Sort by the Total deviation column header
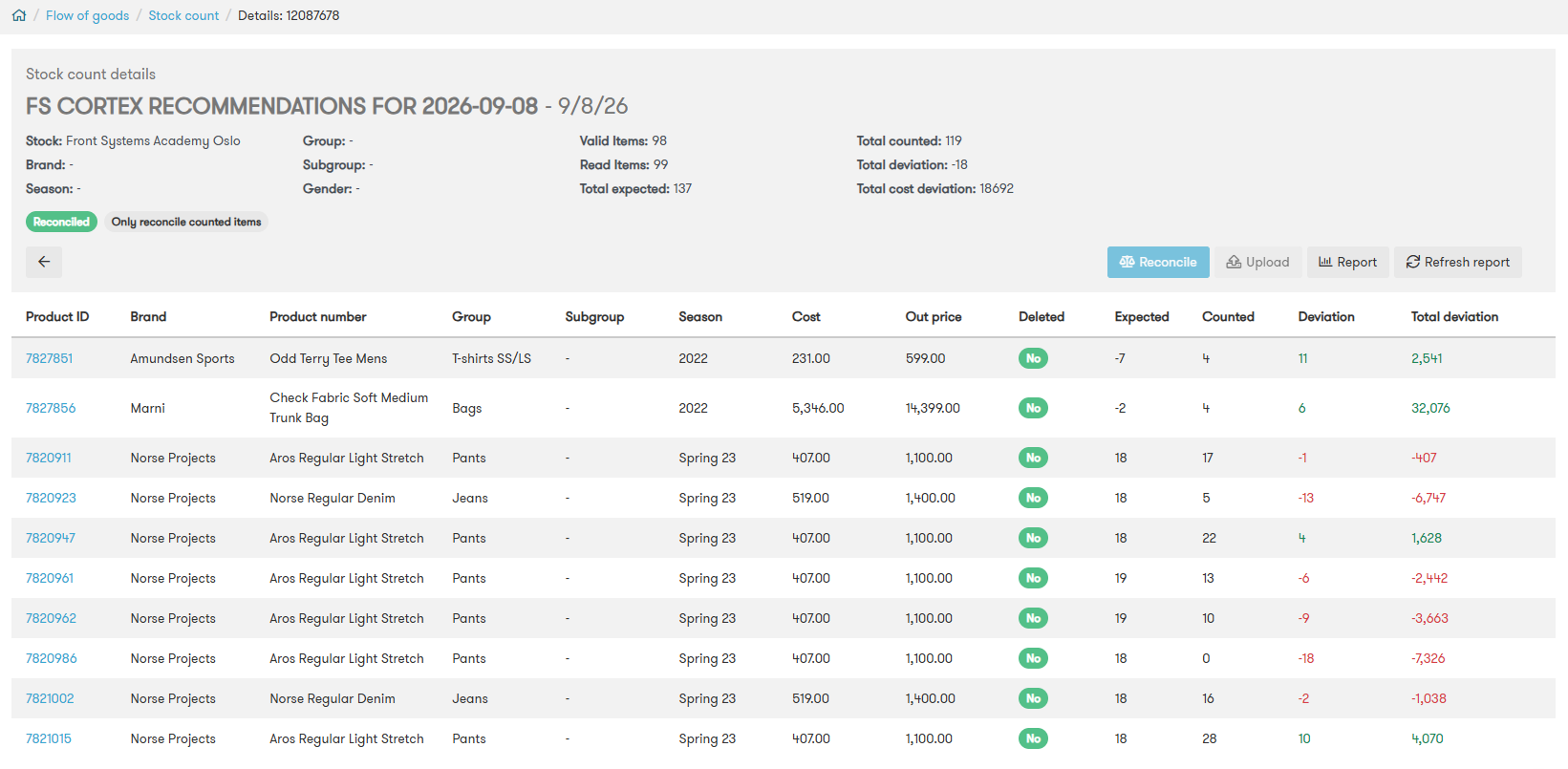 (x=1454, y=316)
